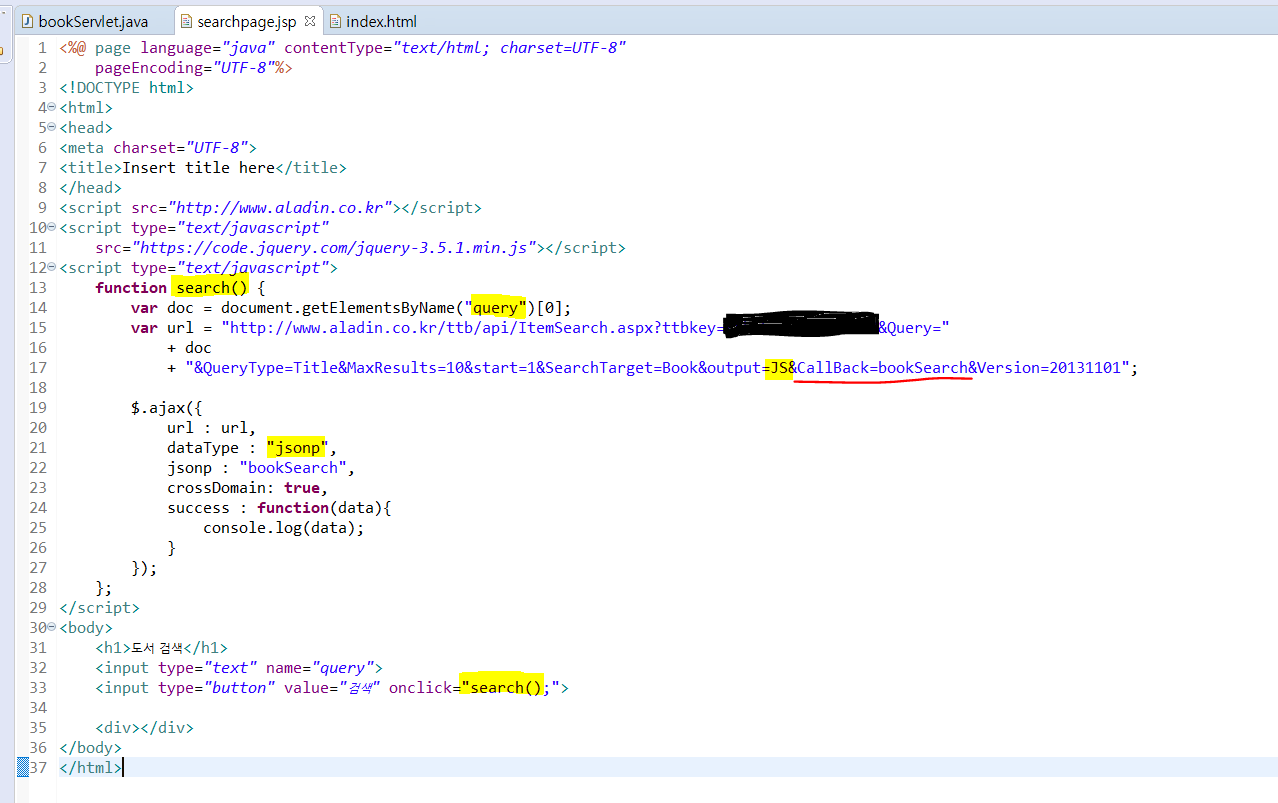This screenshot has height=803, width=1278.
Task: Click the getElementsByName("query") statement
Action: [x=350, y=308]
